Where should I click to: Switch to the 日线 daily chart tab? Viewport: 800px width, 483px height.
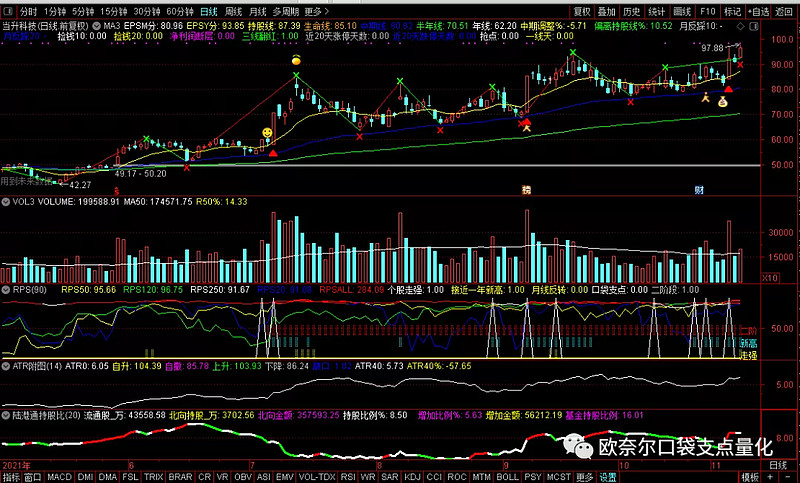point(209,11)
